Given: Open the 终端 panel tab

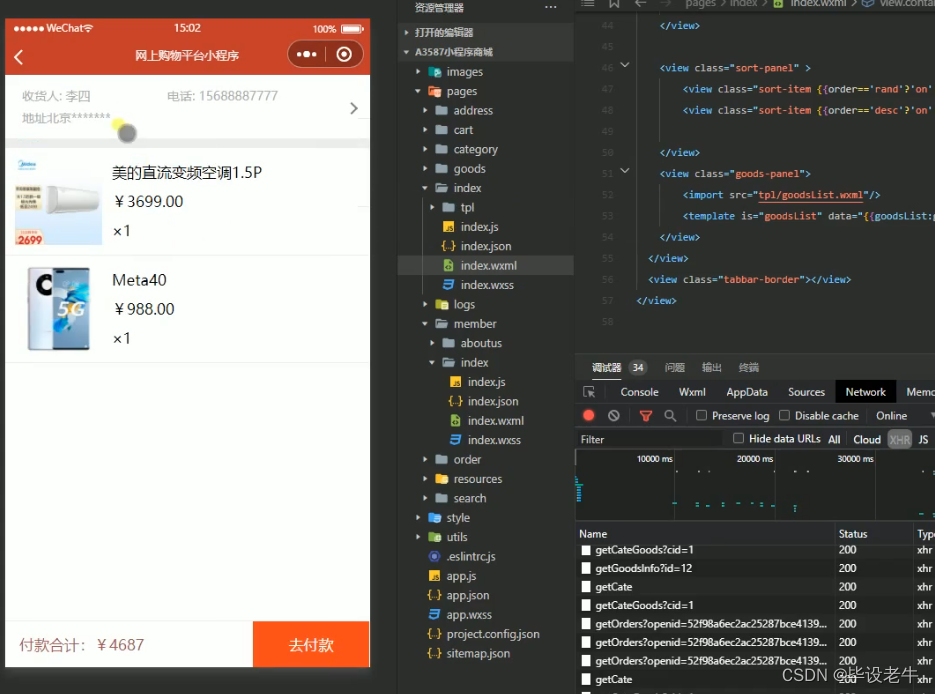Looking at the screenshot, I should pos(748,367).
